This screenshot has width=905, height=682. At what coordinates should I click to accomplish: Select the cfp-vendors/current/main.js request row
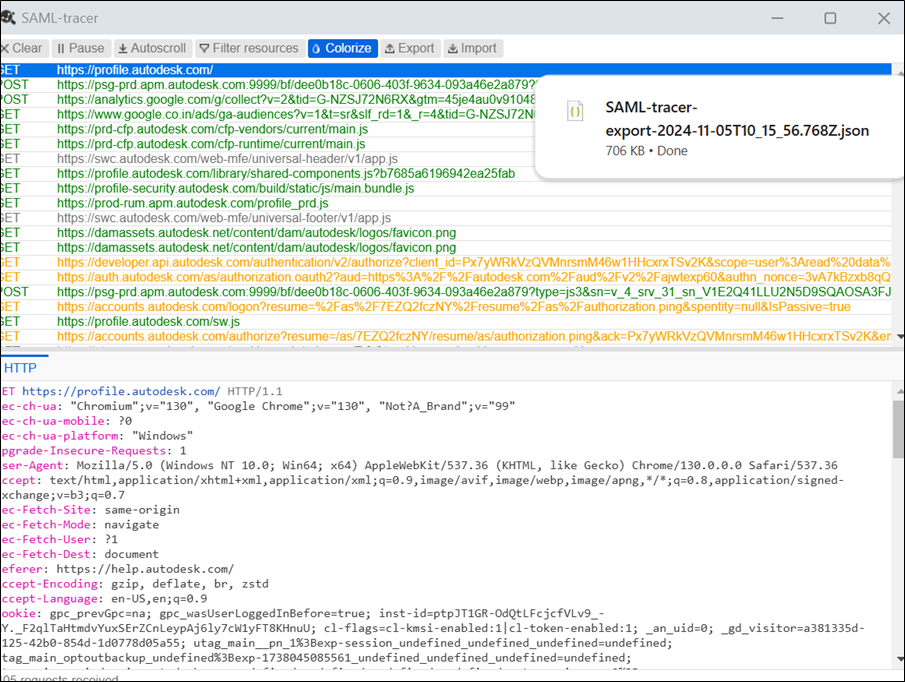268,129
